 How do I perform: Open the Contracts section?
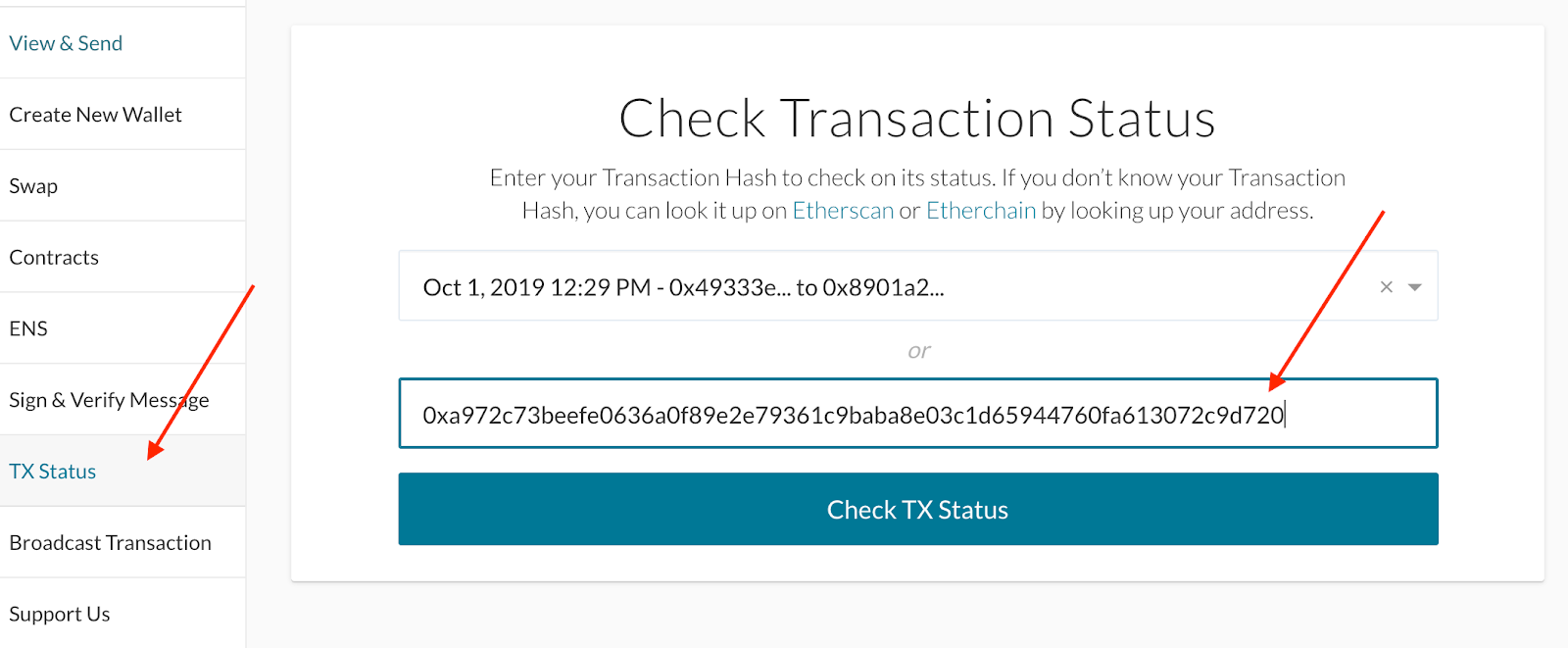(x=53, y=257)
